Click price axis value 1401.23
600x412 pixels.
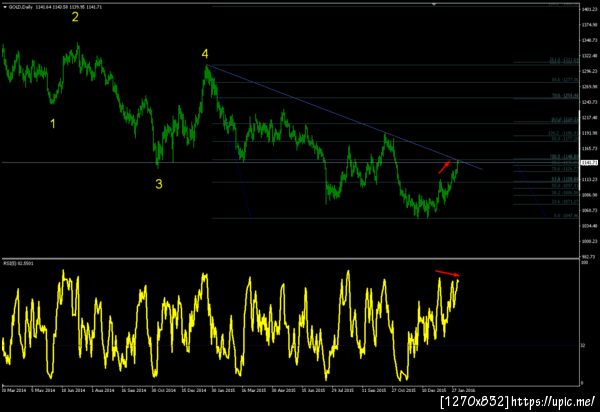coord(589,9)
